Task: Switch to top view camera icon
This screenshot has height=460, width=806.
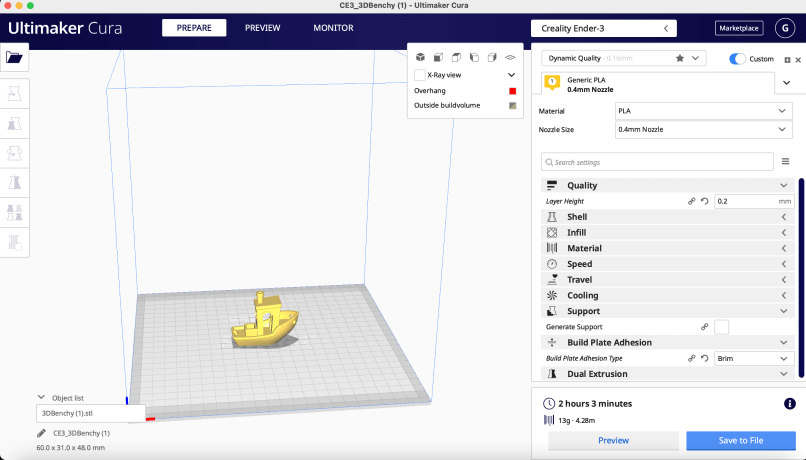Action: pyautogui.click(x=456, y=57)
